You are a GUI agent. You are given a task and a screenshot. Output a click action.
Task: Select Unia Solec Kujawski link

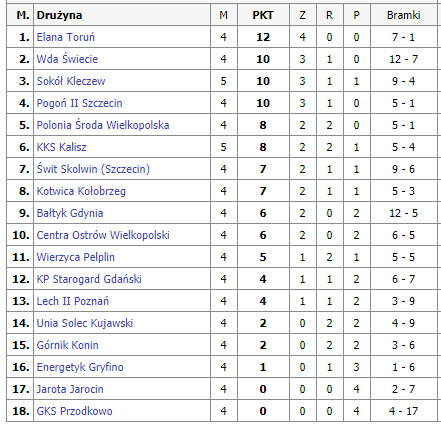(85, 323)
